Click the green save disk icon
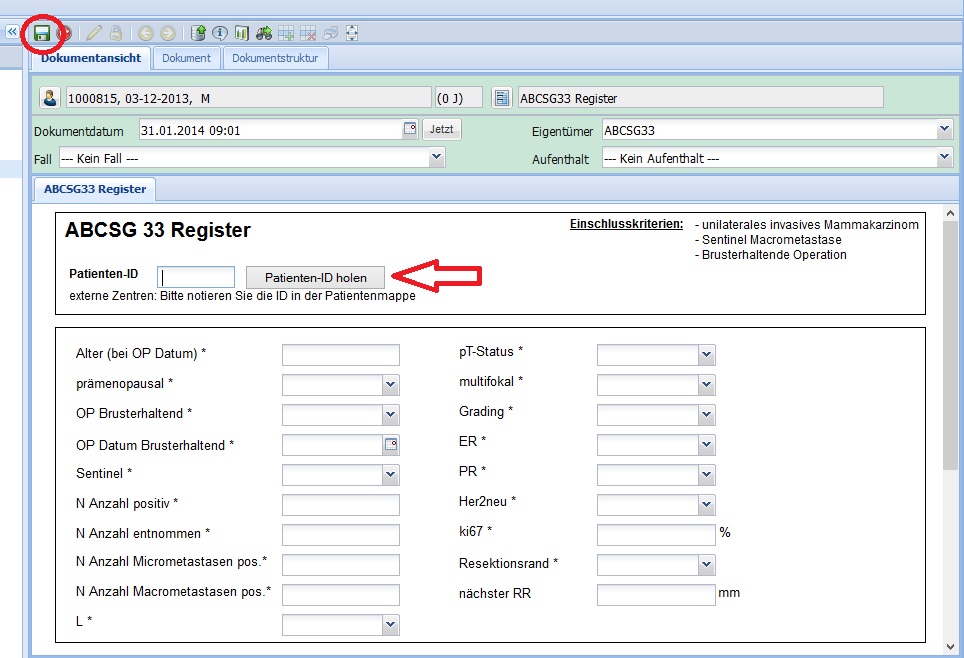The height and width of the screenshot is (658, 964). click(x=42, y=33)
